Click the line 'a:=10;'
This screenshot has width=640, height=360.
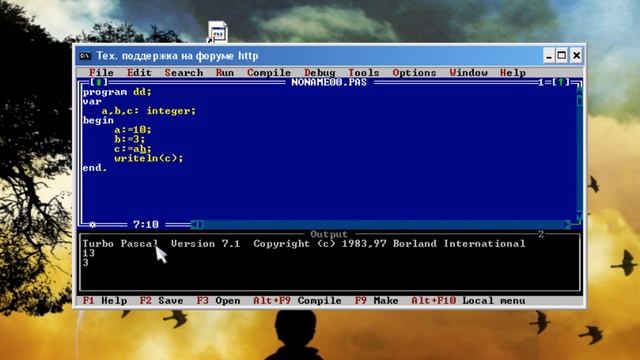pos(133,130)
